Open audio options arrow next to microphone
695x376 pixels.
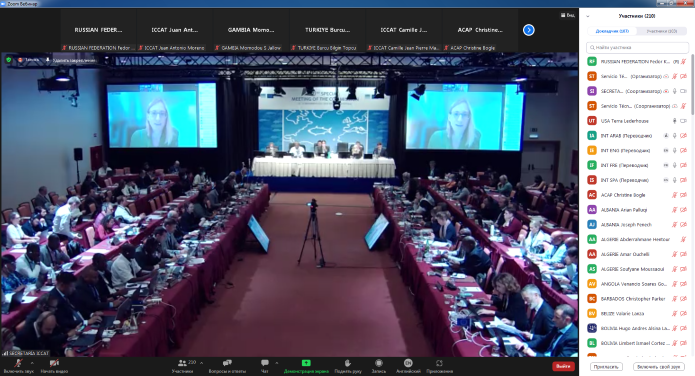pos(32,363)
